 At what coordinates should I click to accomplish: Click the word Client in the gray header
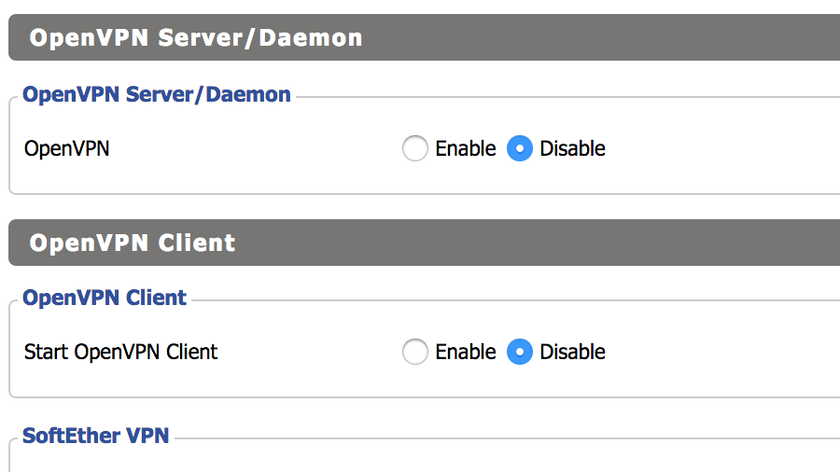point(197,242)
